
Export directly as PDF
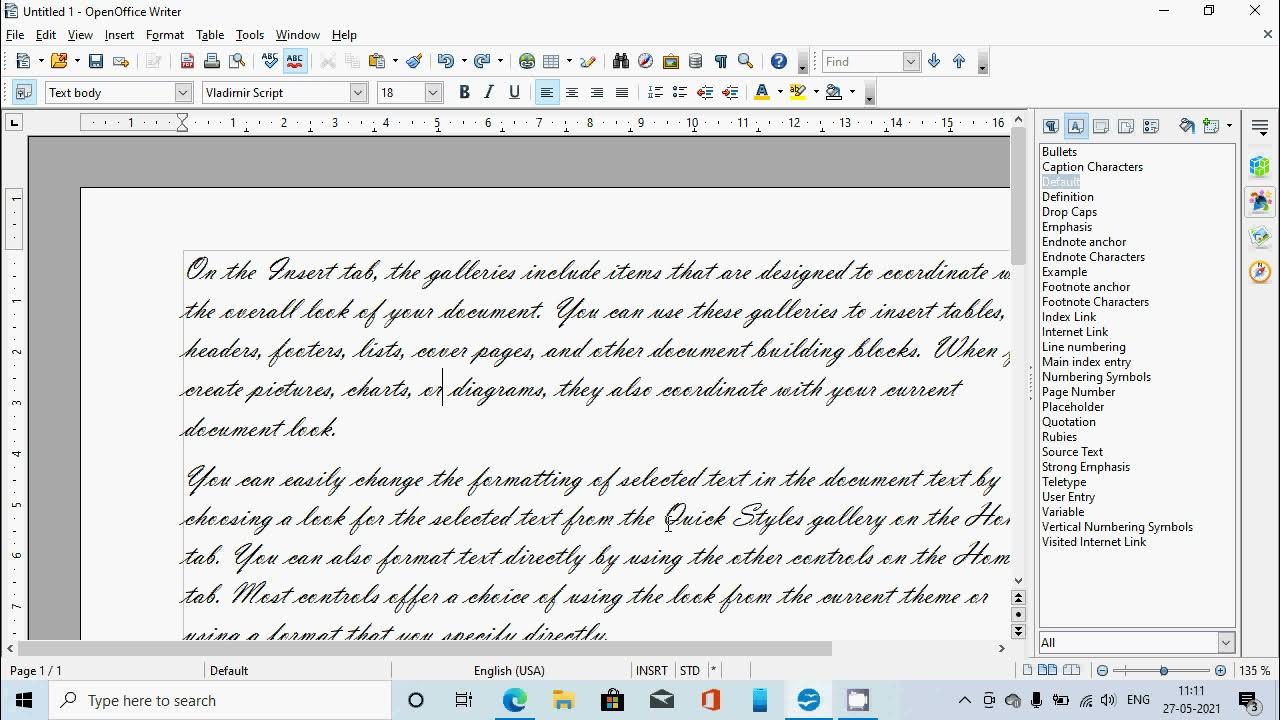coord(187,61)
